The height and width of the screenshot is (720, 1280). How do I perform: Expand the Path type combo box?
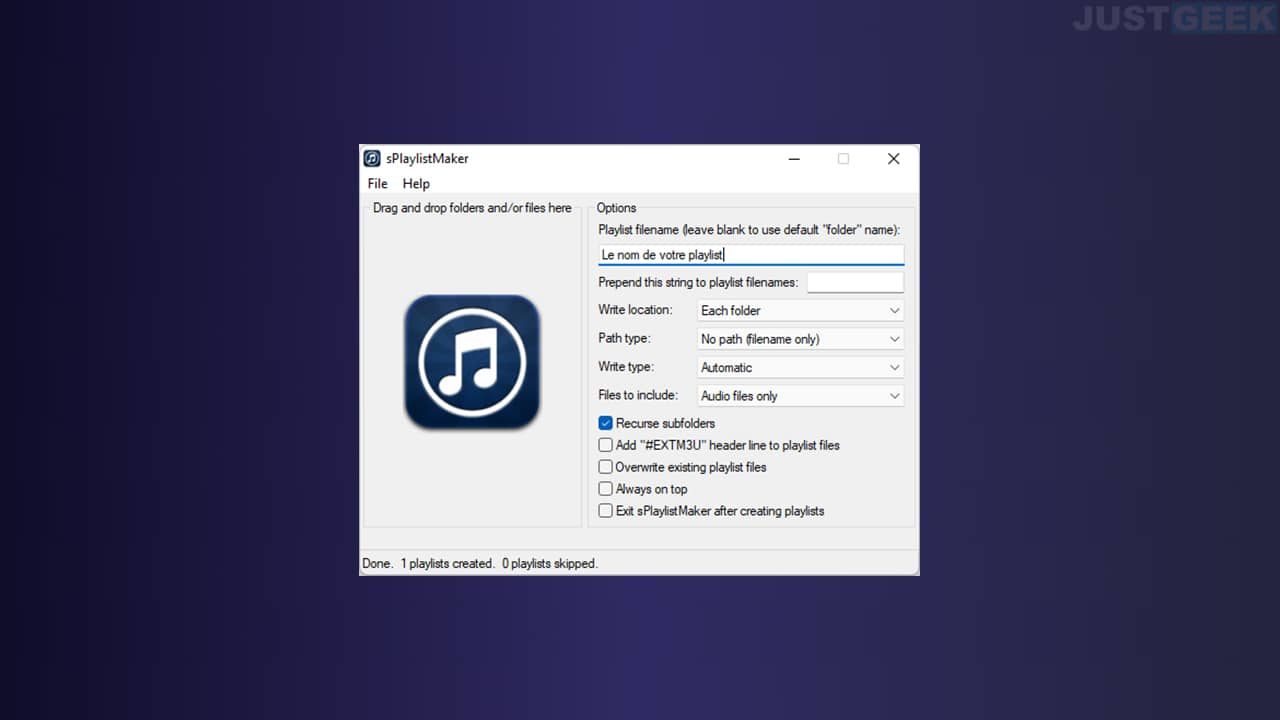click(x=800, y=339)
